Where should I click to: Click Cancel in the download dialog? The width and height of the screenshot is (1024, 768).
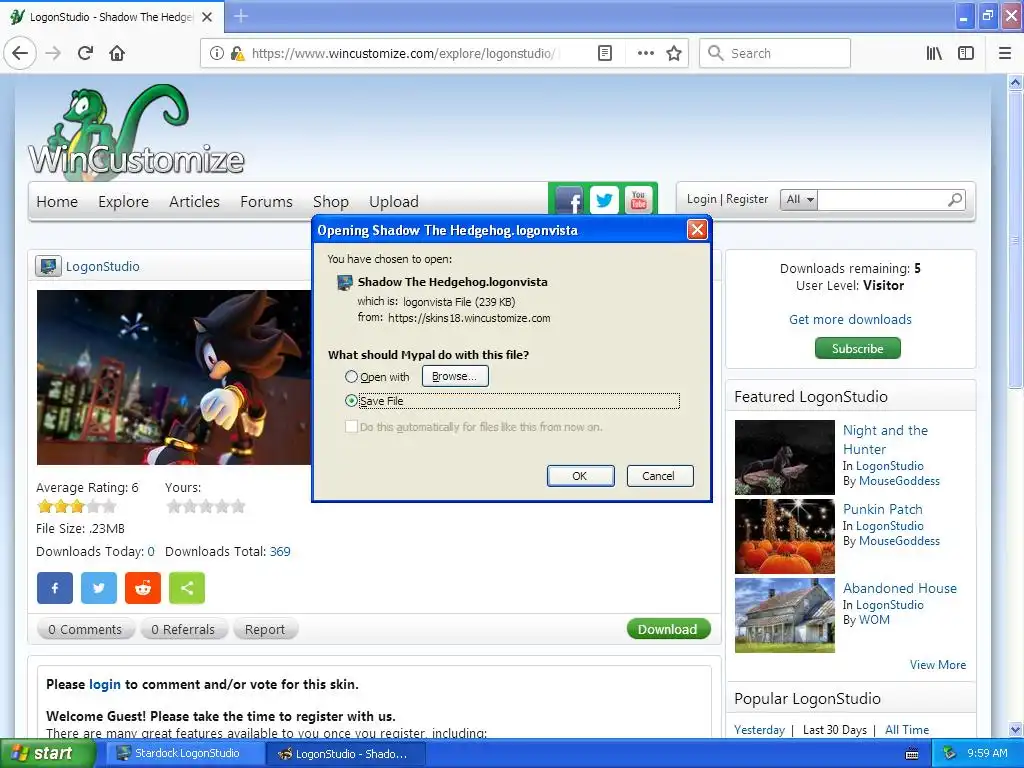(659, 476)
